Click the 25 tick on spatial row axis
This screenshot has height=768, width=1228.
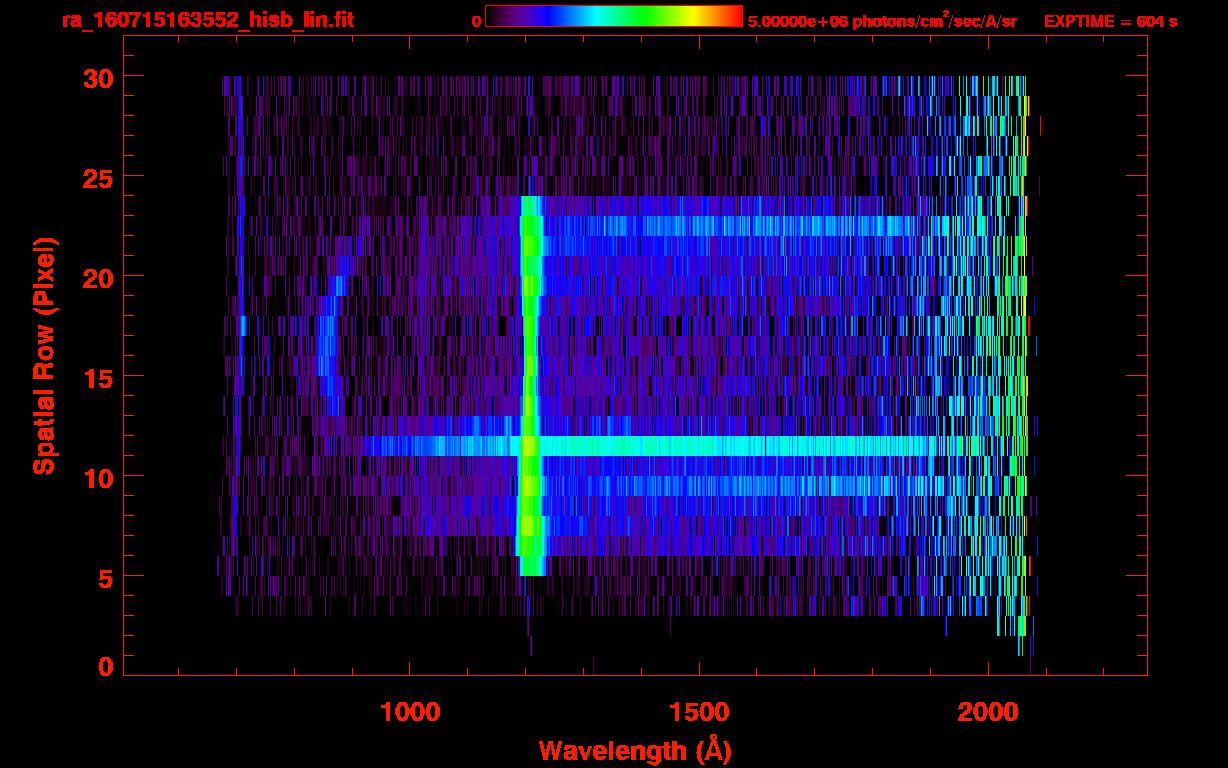(98, 177)
